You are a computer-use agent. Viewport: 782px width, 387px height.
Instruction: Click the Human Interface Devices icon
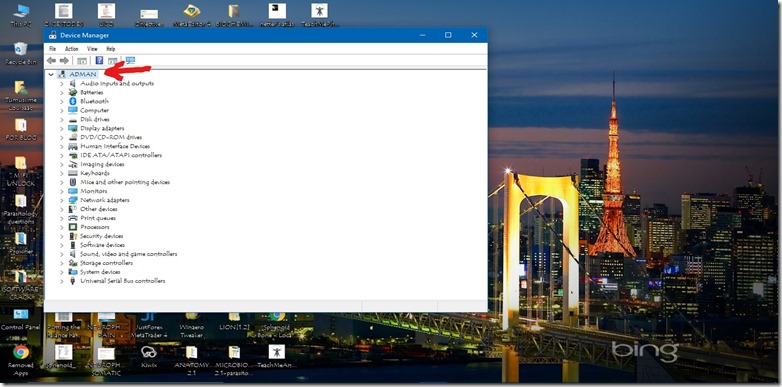73,146
